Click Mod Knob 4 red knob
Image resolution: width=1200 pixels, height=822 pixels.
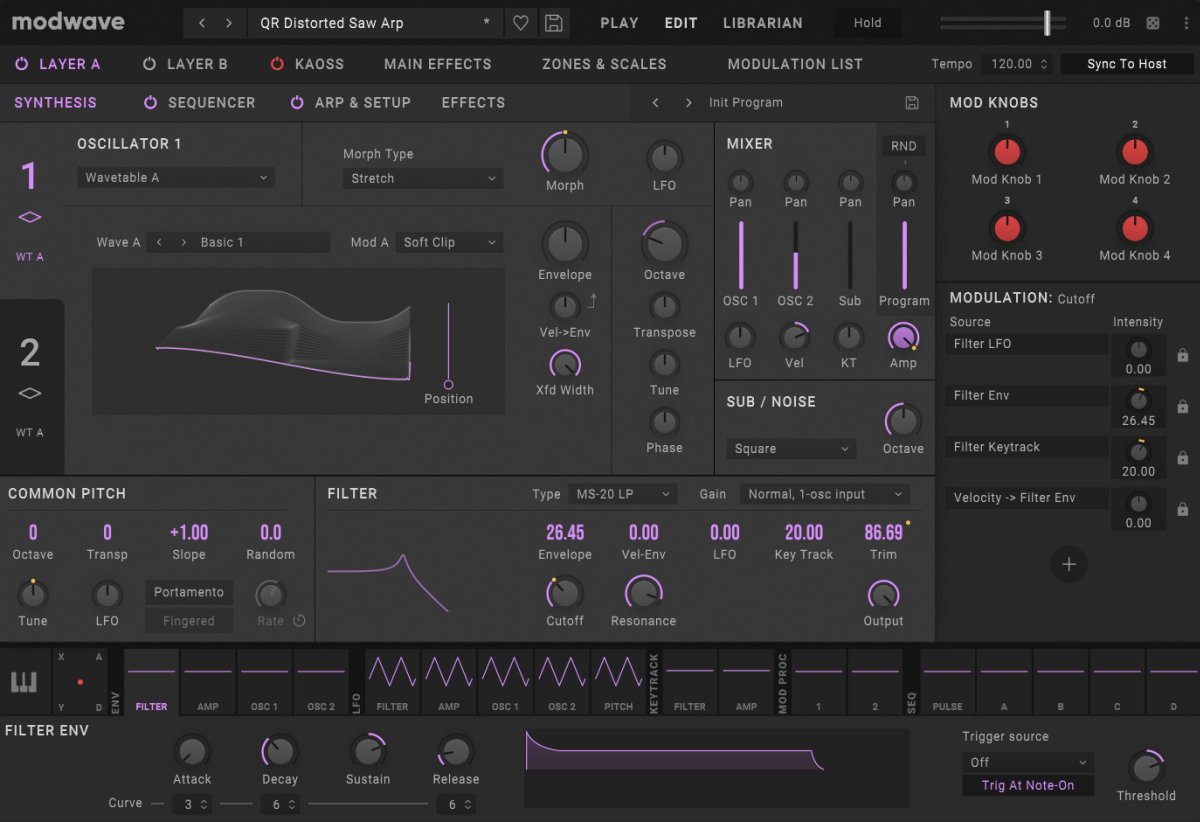click(x=1135, y=228)
